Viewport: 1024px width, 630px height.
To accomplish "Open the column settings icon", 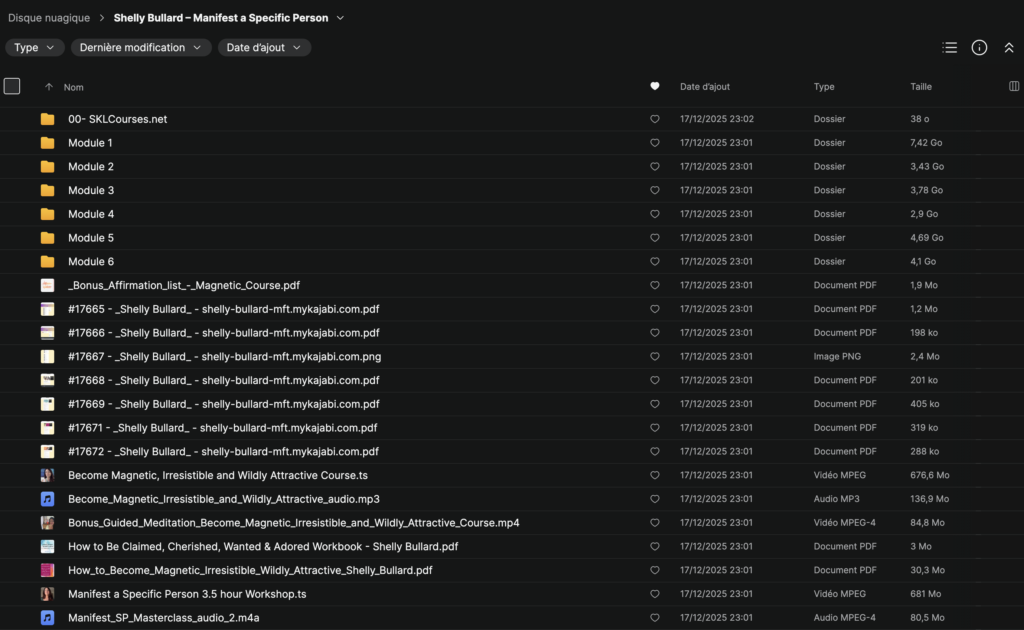I will [x=1014, y=87].
